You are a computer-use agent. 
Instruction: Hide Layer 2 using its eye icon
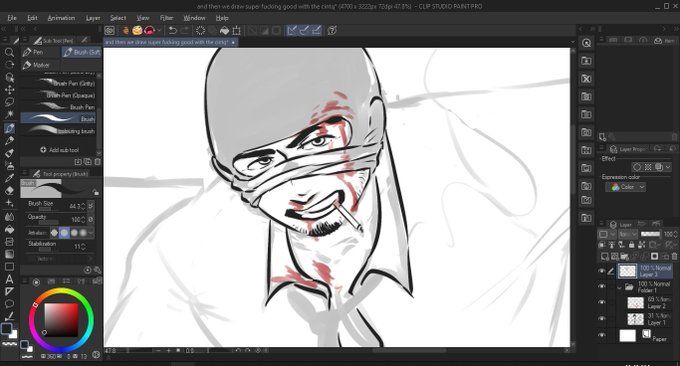point(602,303)
